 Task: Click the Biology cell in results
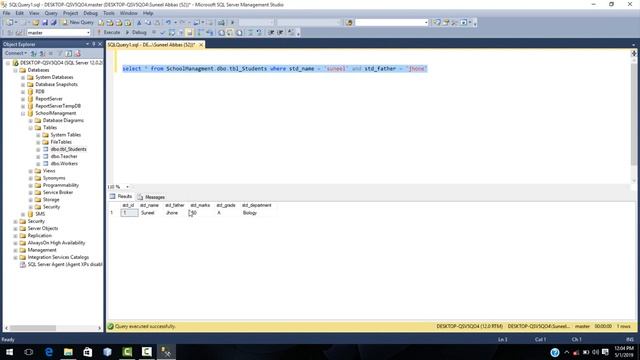tap(250, 213)
